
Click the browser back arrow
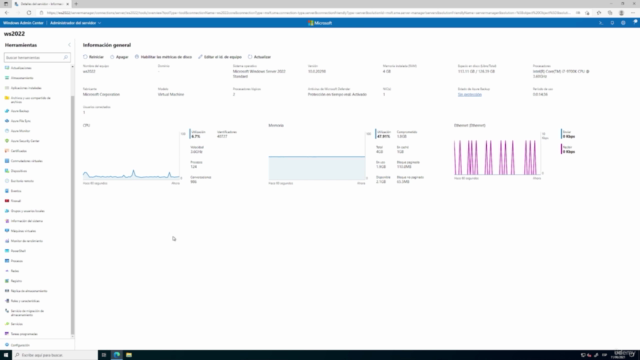tap(7, 13)
